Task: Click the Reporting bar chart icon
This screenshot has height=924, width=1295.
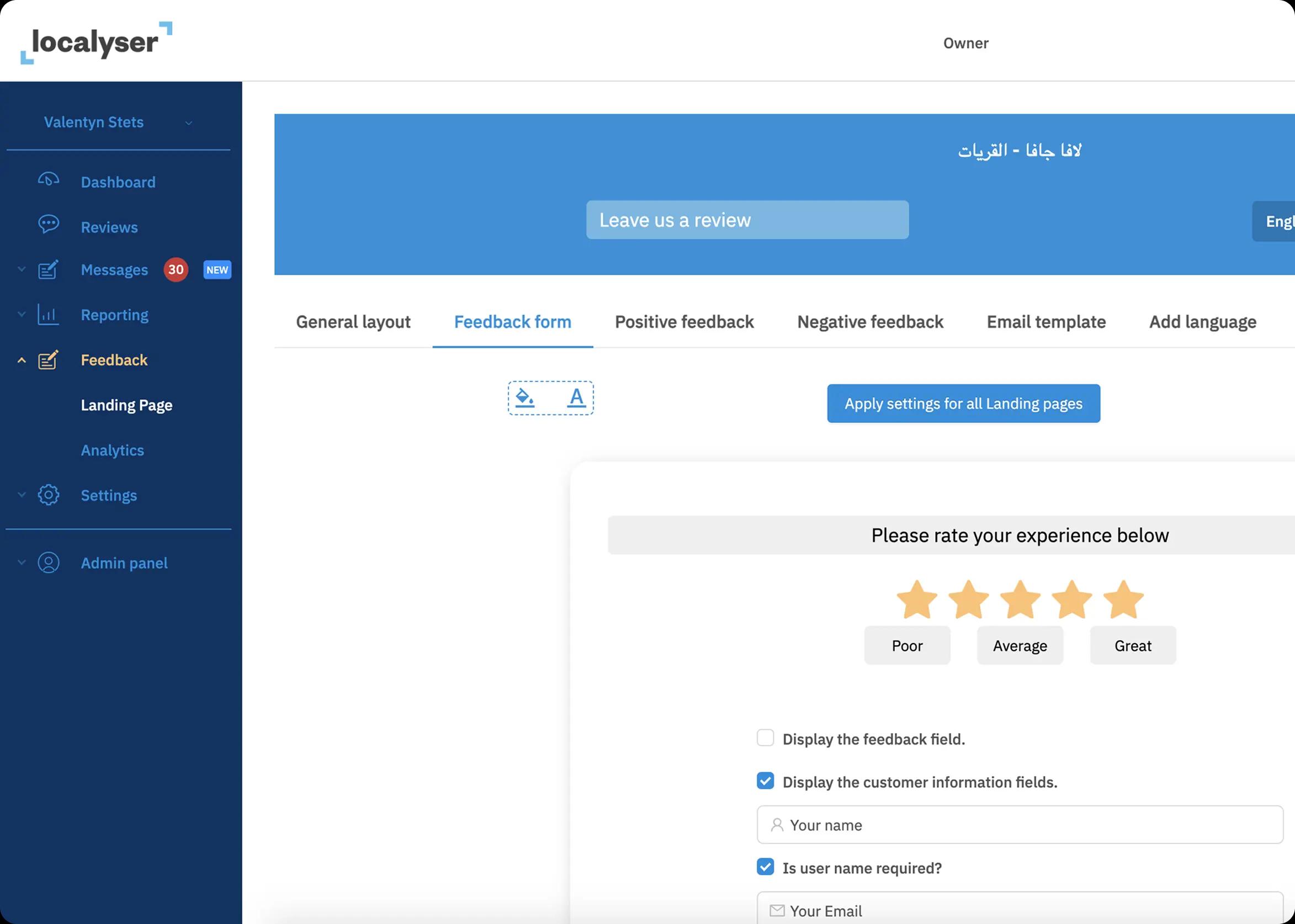Action: [49, 315]
